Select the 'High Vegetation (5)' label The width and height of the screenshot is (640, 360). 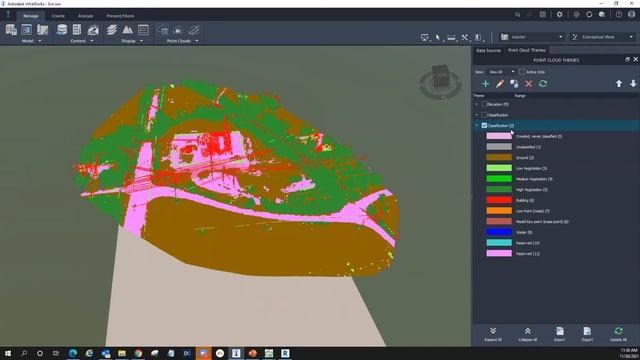(x=531, y=189)
